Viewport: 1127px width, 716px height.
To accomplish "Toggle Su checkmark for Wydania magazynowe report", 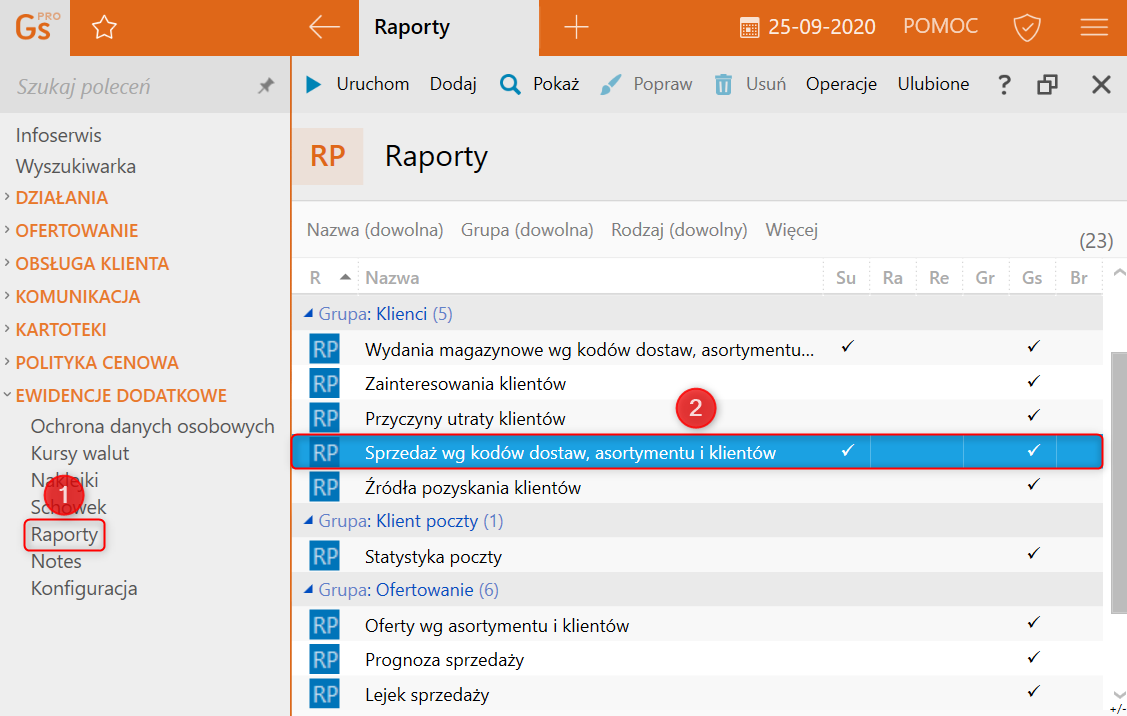I will (847, 347).
